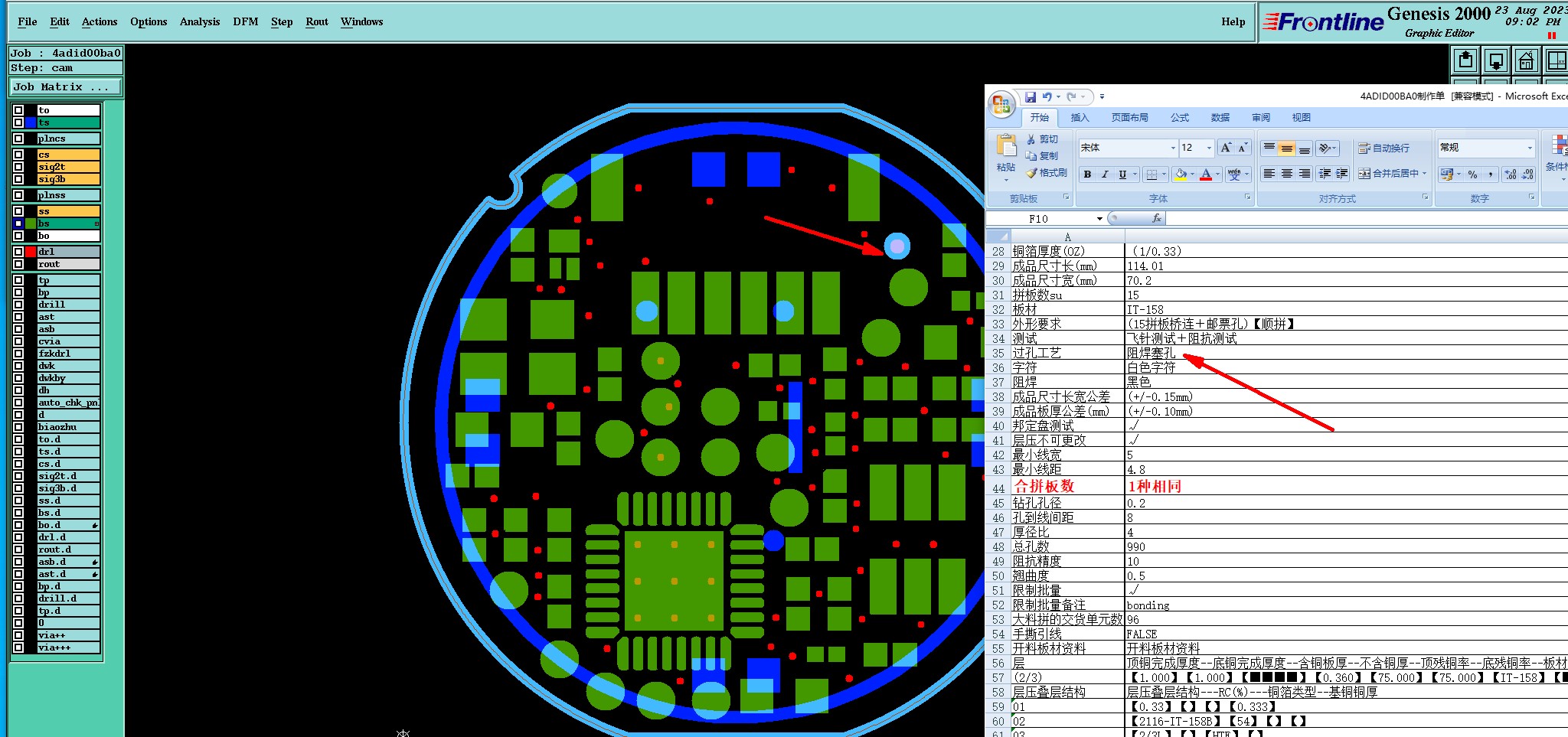
Task: Toggle checkbox for layer bs
Action: pos(18,223)
